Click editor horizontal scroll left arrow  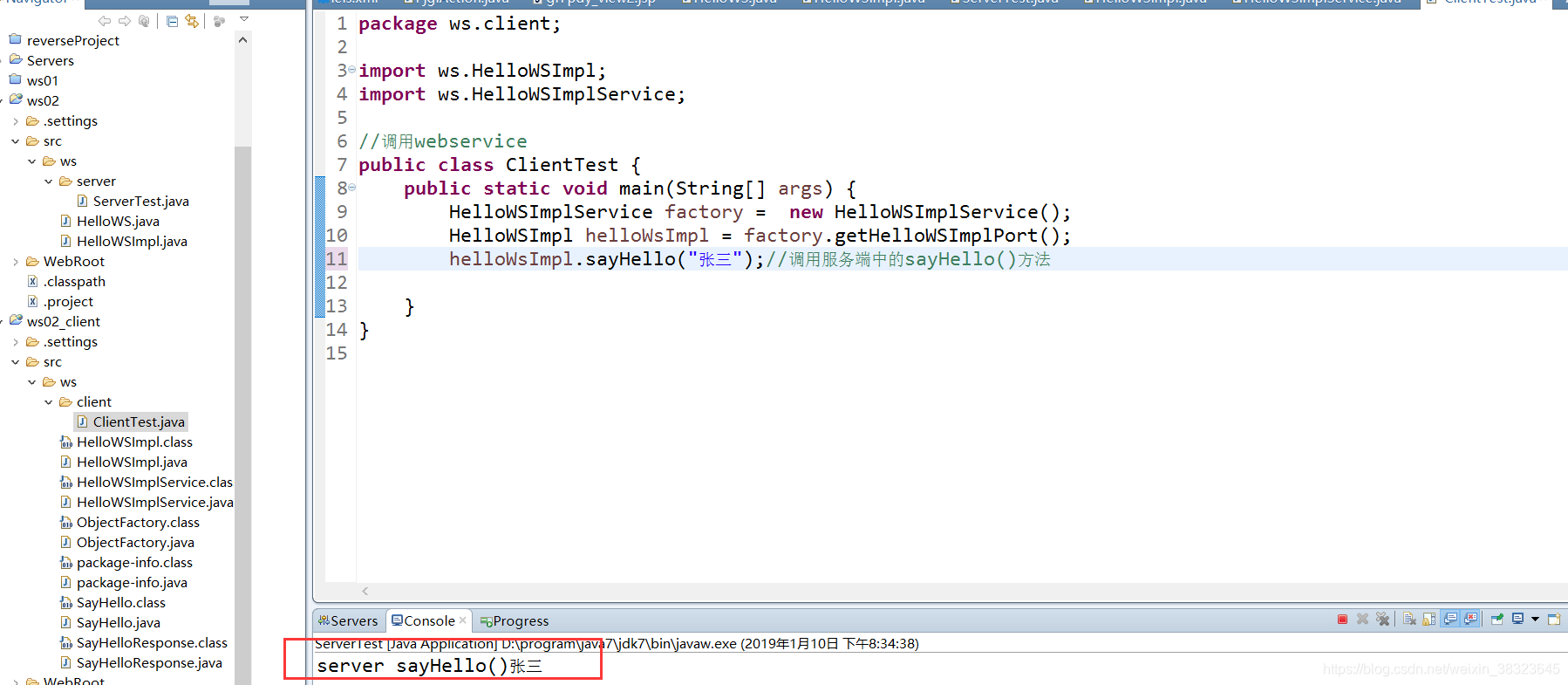pyautogui.click(x=365, y=591)
